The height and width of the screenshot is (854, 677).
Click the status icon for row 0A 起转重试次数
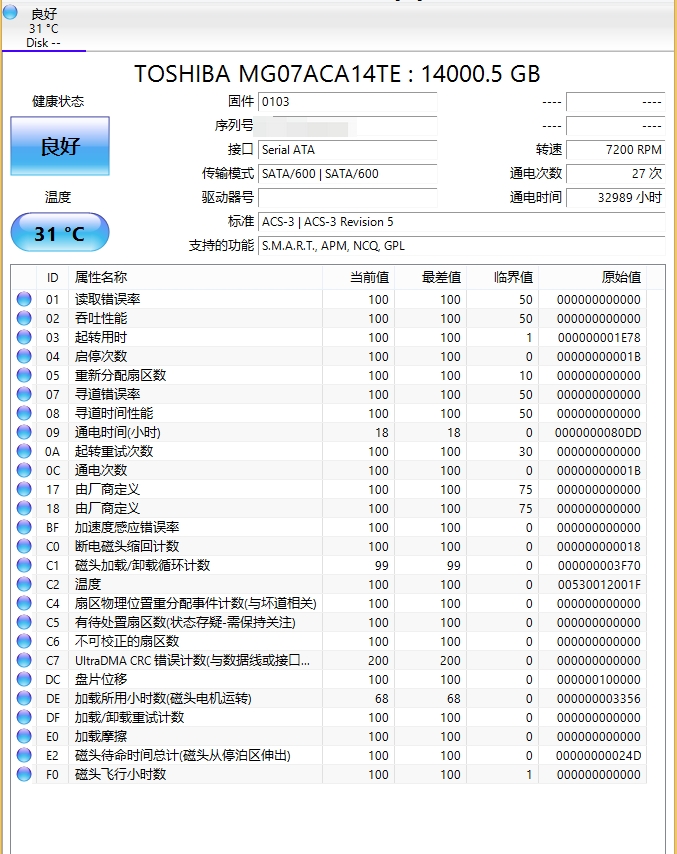tap(24, 451)
